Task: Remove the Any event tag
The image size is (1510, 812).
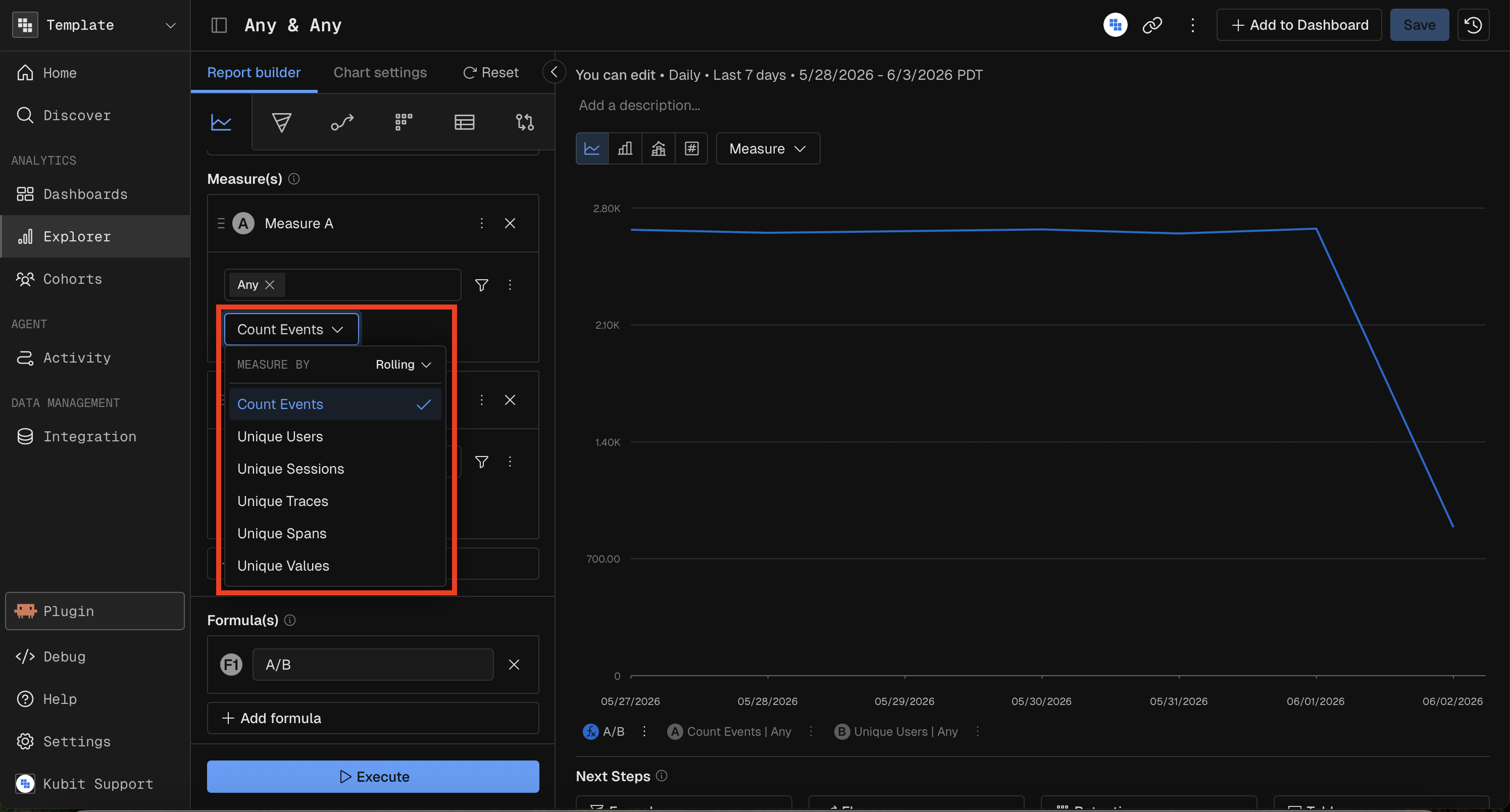Action: [270, 285]
